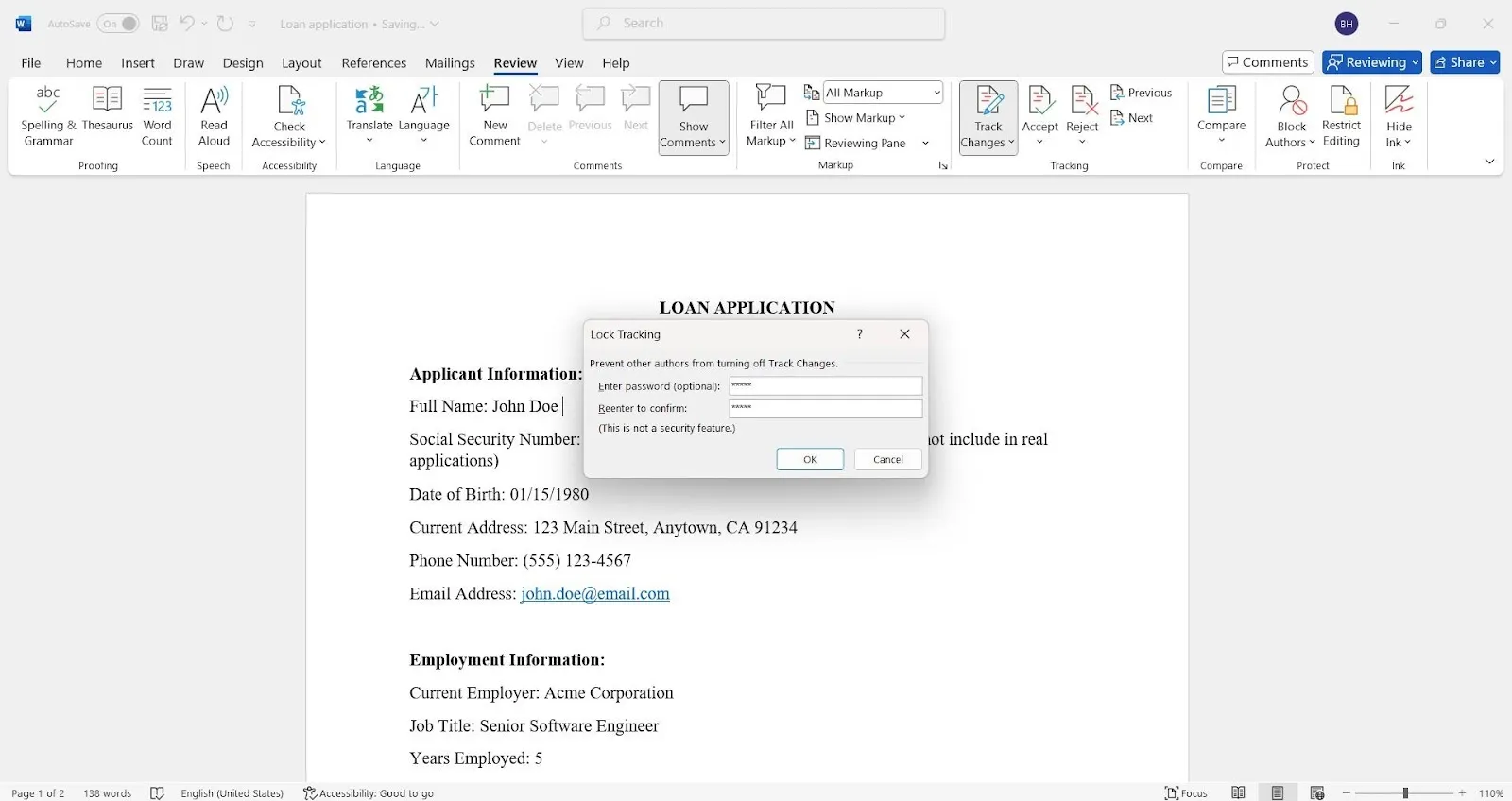Click 138 words in status bar
Screen dimensions: 1512x801
click(x=108, y=792)
